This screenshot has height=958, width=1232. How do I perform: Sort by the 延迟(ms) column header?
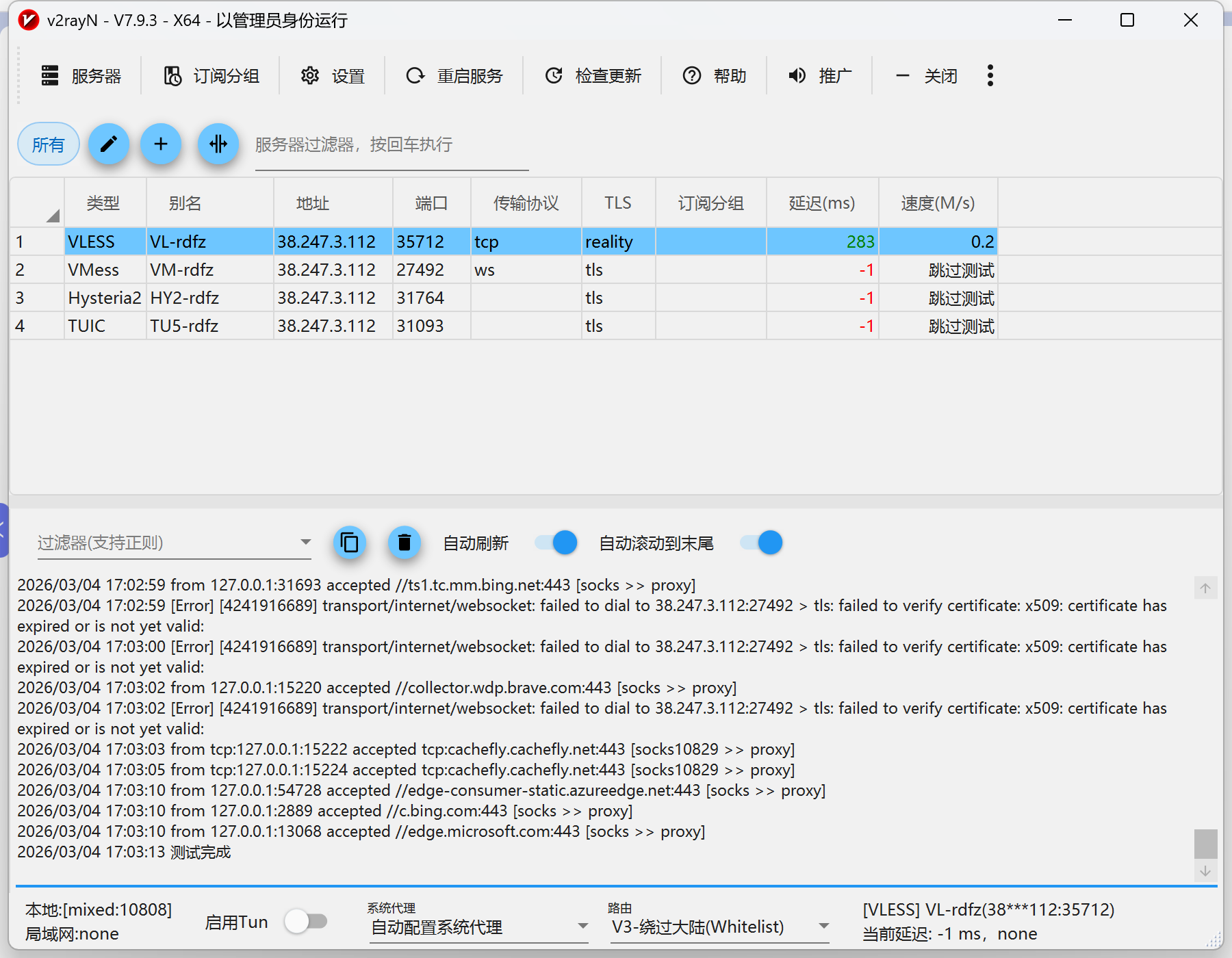821,203
